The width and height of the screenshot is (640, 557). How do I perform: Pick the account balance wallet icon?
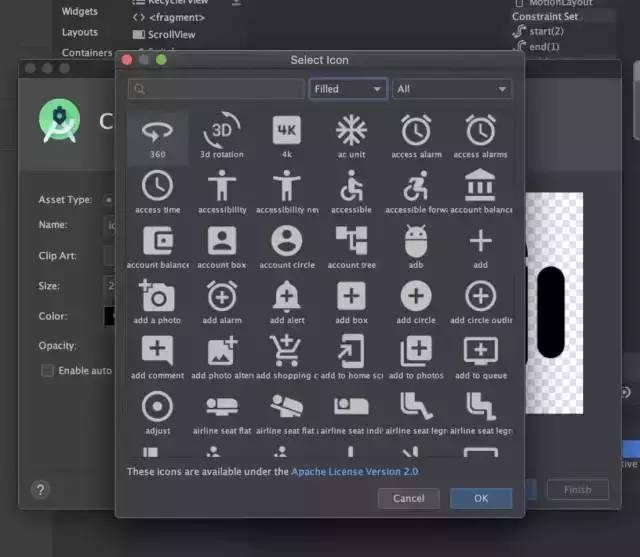[x=158, y=248]
